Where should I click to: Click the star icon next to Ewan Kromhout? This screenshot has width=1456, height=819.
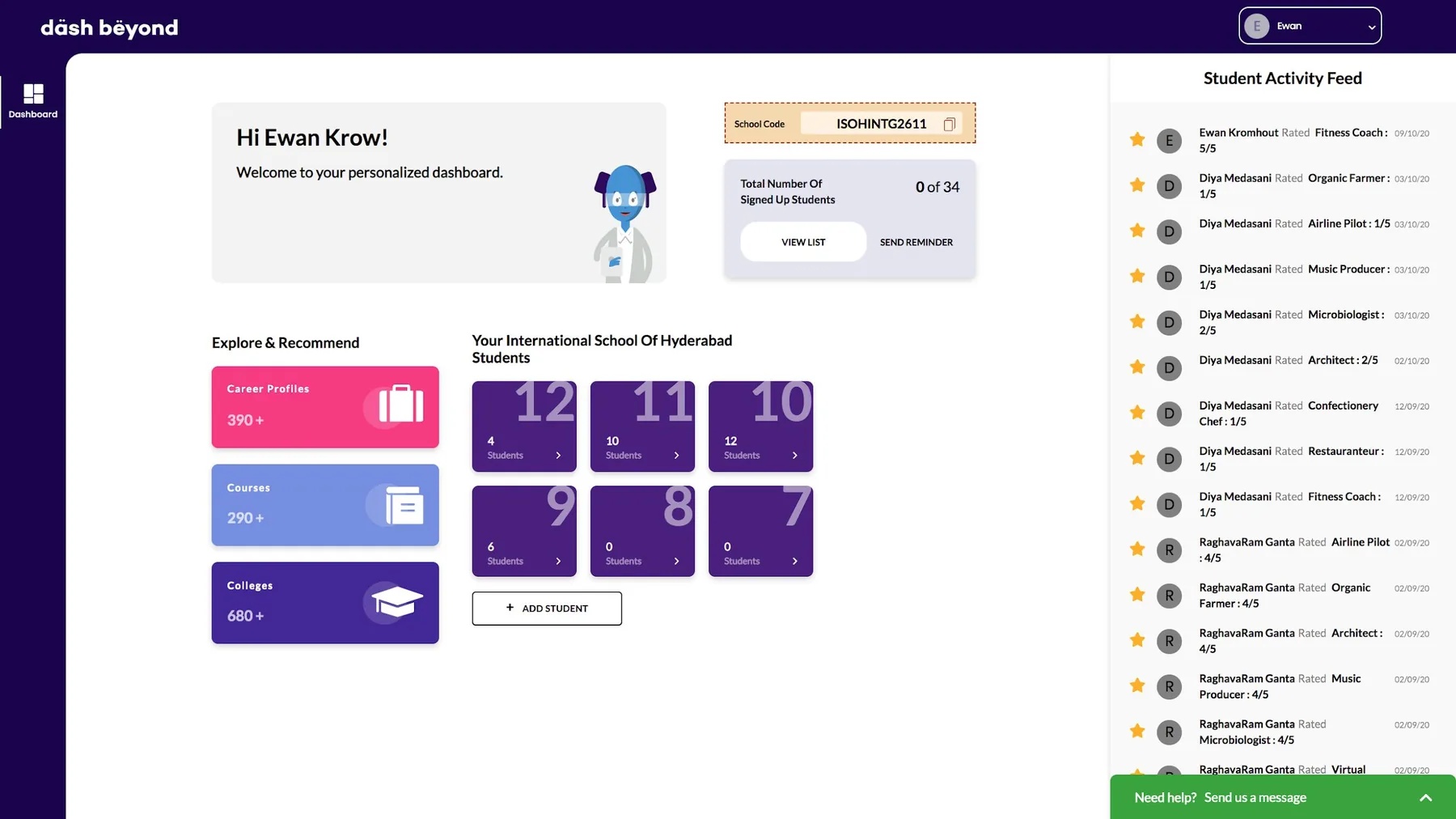click(x=1137, y=139)
